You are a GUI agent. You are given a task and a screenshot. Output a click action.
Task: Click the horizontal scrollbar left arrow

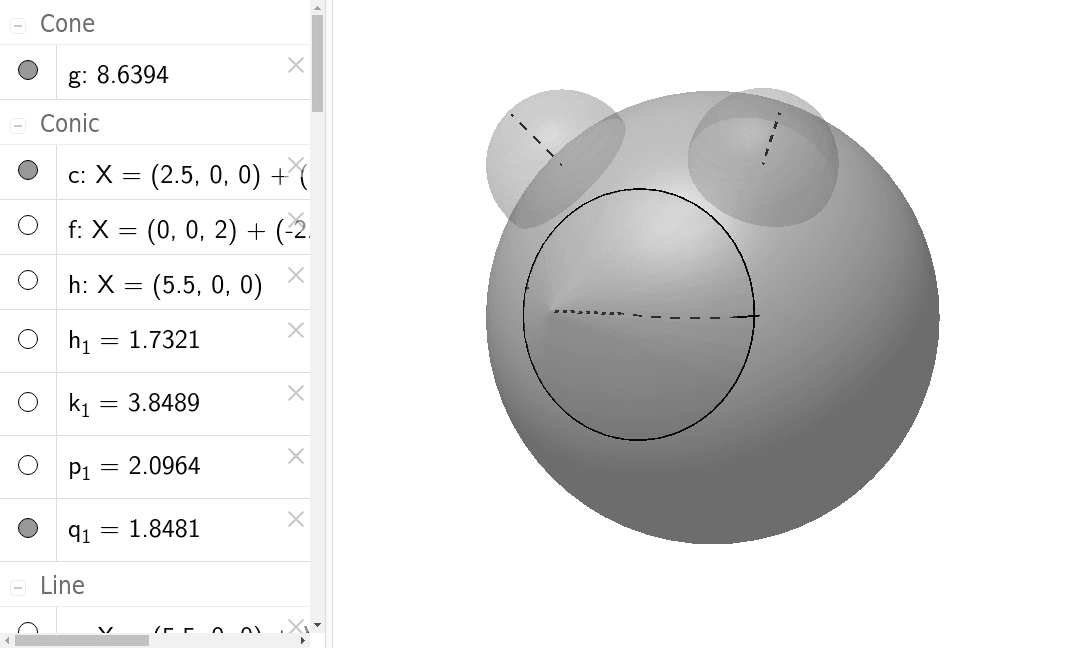[7, 640]
